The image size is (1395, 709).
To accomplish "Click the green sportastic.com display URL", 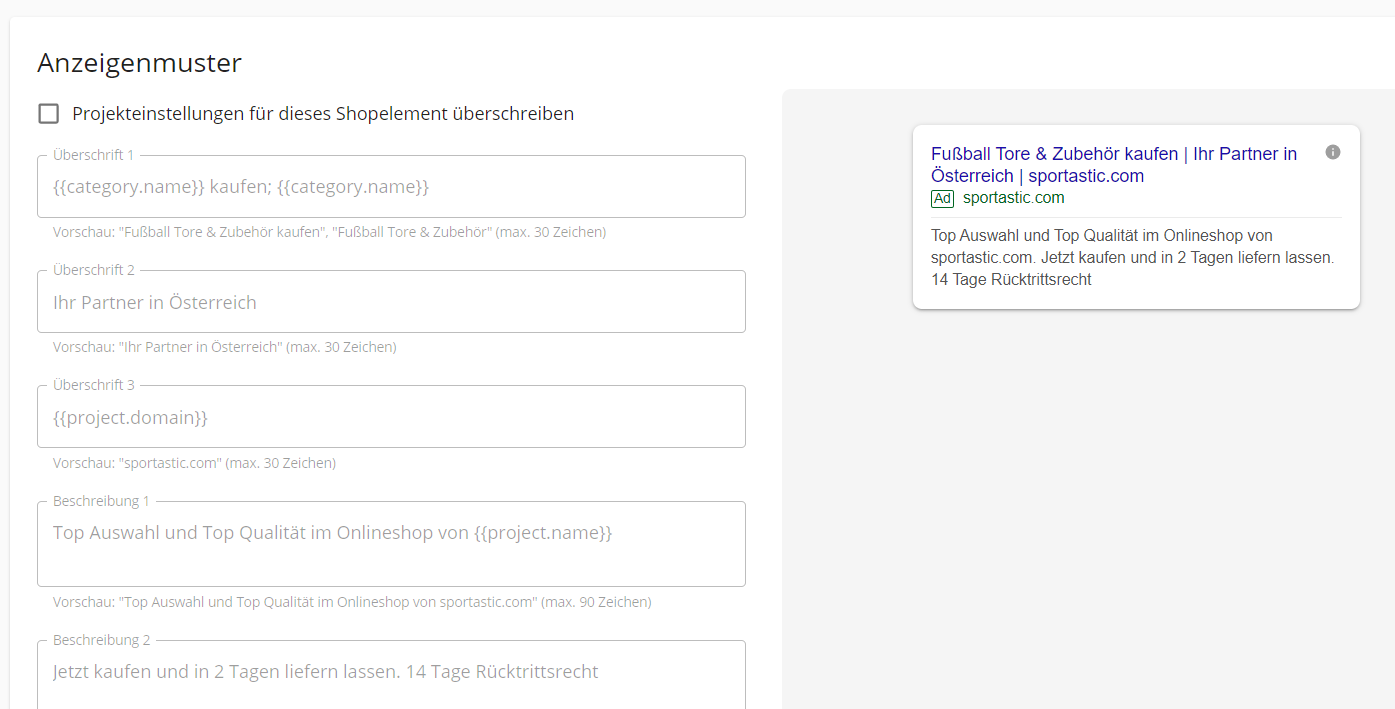I will click(x=1013, y=198).
